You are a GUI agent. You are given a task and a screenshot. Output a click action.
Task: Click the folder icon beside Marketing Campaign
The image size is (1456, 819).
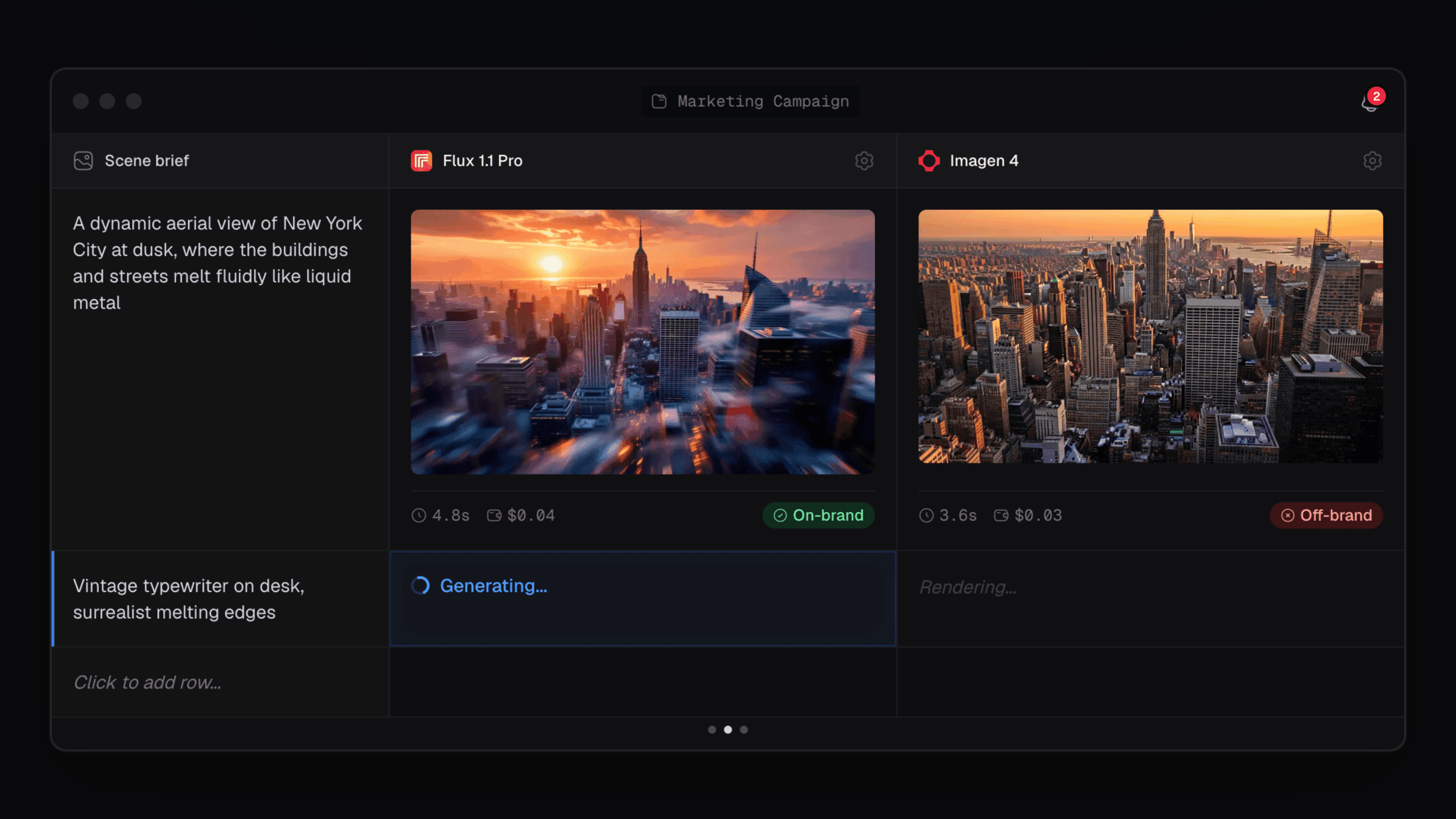coord(659,101)
